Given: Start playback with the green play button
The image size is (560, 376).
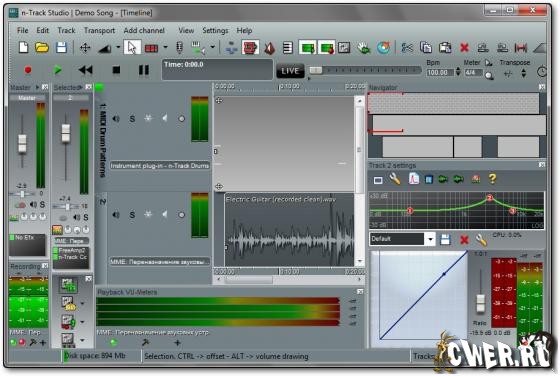Looking at the screenshot, I should (x=57, y=70).
